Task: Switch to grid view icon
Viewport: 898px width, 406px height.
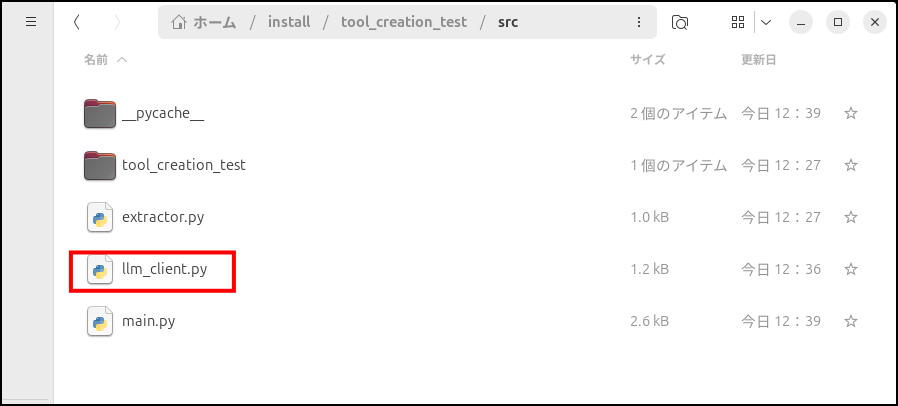Action: pos(738,22)
